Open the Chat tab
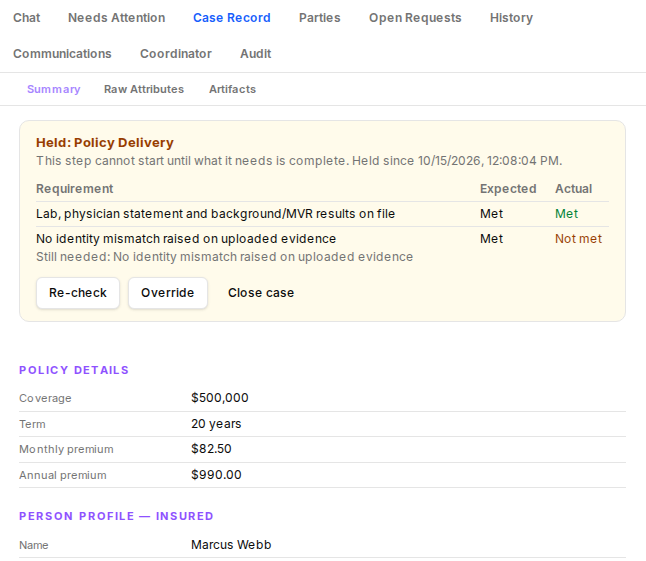 (x=26, y=18)
